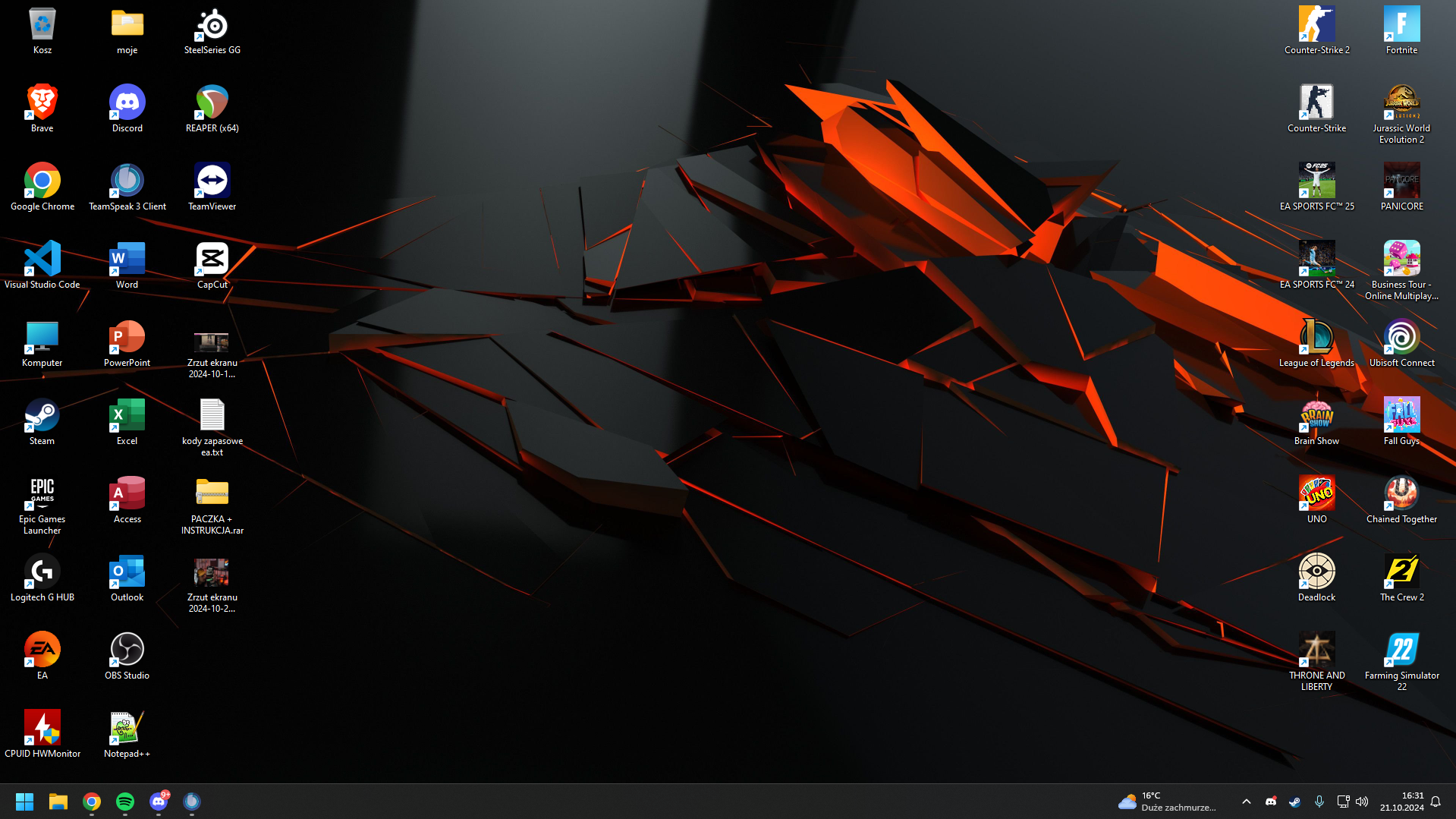Screen dimensions: 1456x819
Task: Select the OBS Studio shortcut
Action: (127, 657)
